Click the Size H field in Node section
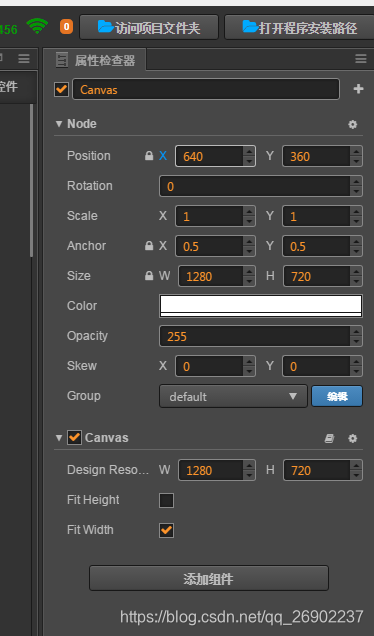 point(317,276)
